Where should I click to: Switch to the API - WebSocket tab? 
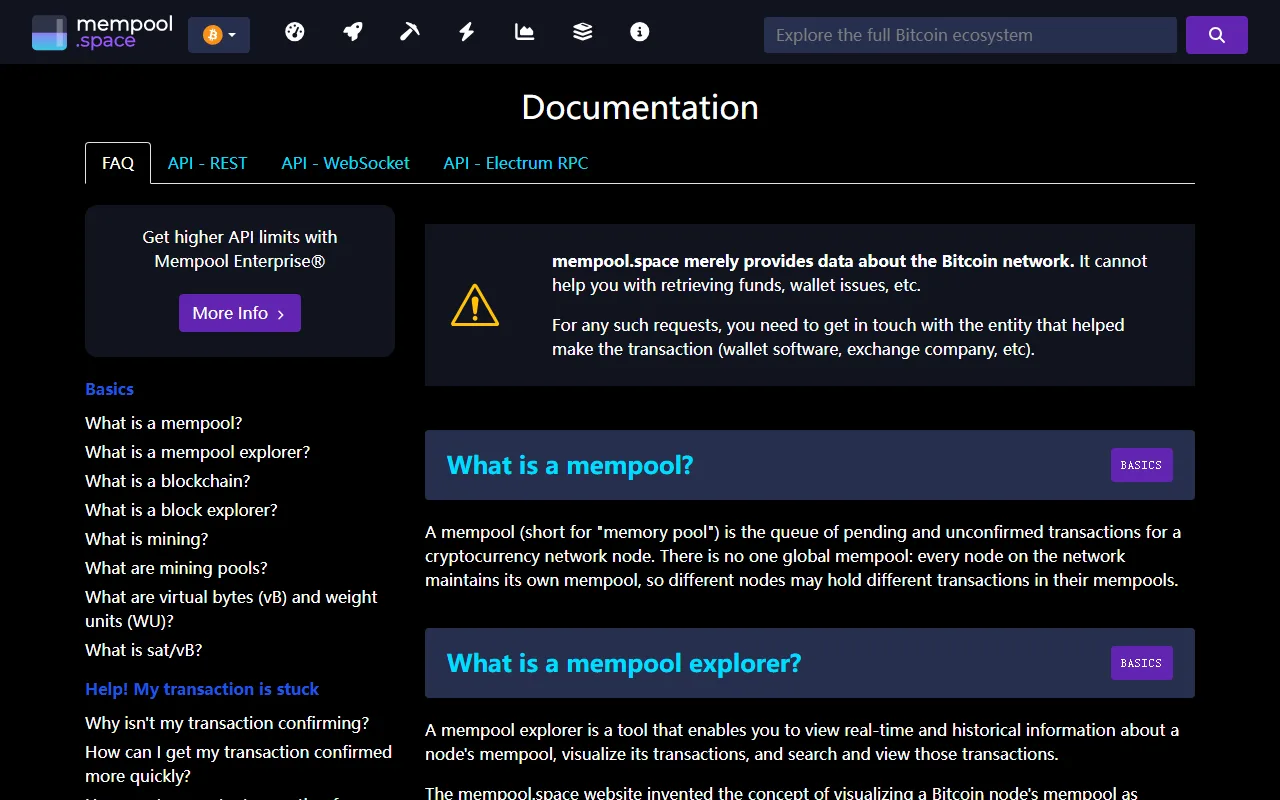click(345, 163)
